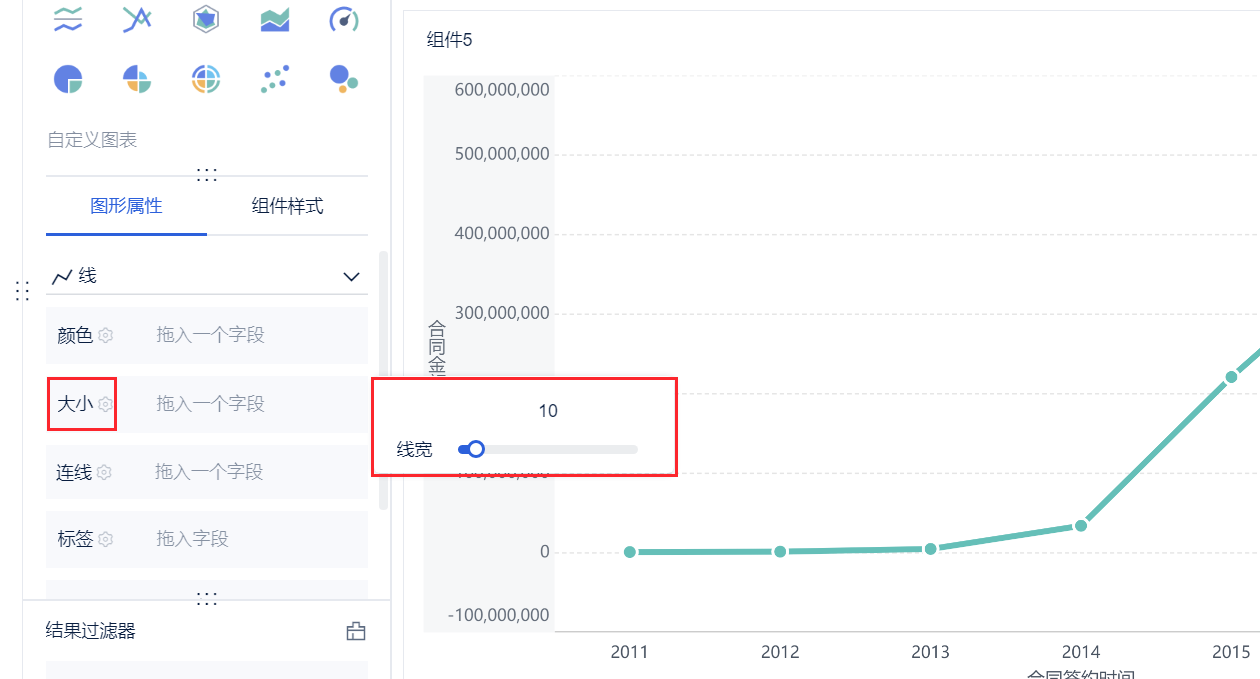Click the 组件5 chart title

pos(449,40)
